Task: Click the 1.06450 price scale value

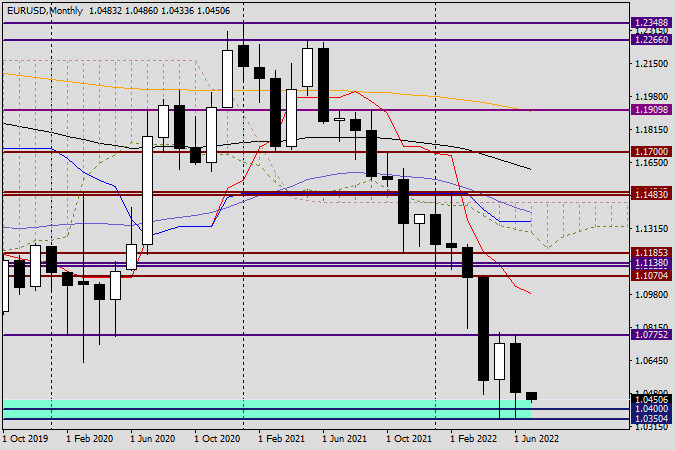Action: pos(652,360)
